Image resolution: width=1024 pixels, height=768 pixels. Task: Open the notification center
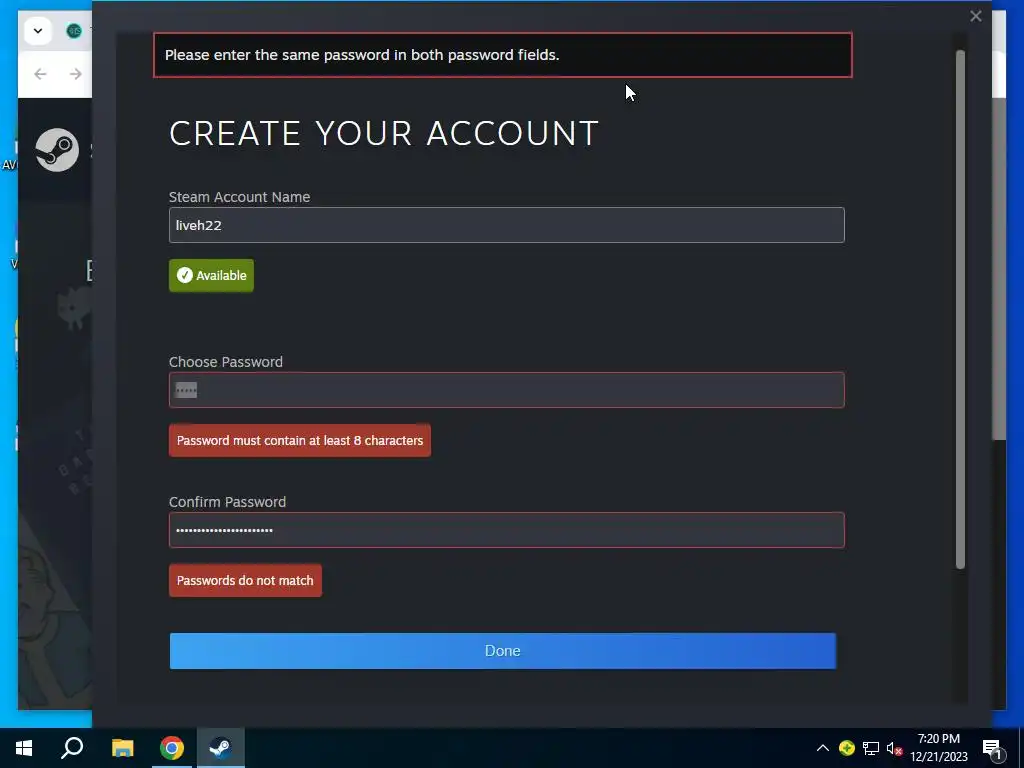point(993,749)
